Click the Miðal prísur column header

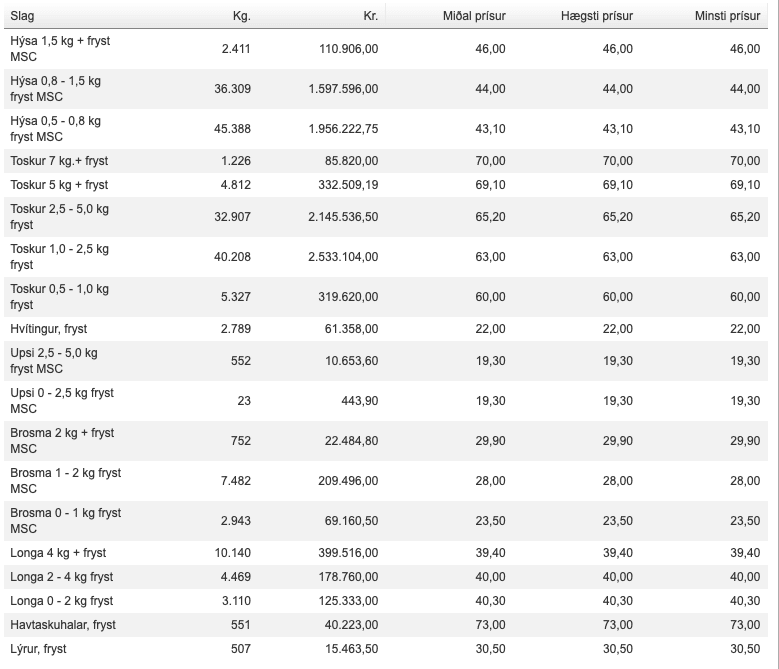[x=474, y=17]
